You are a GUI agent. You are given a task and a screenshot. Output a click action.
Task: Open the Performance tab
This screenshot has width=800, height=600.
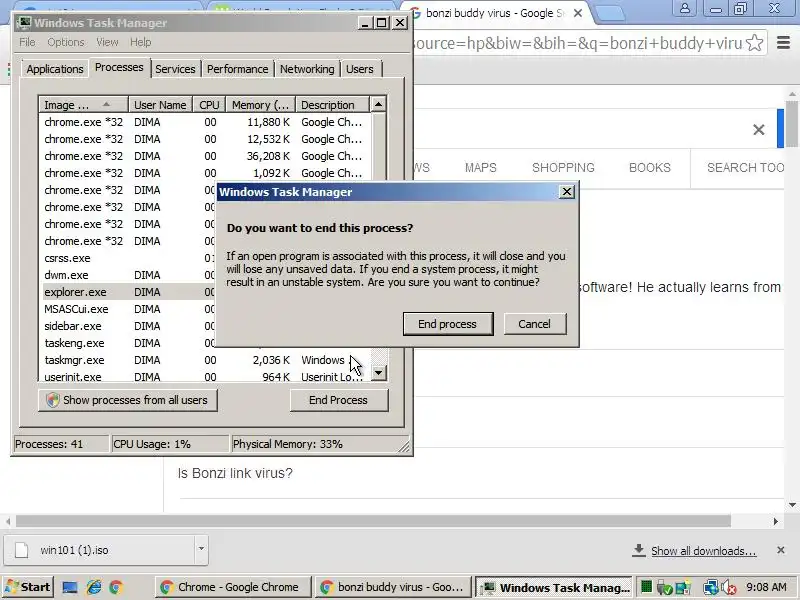click(x=237, y=69)
